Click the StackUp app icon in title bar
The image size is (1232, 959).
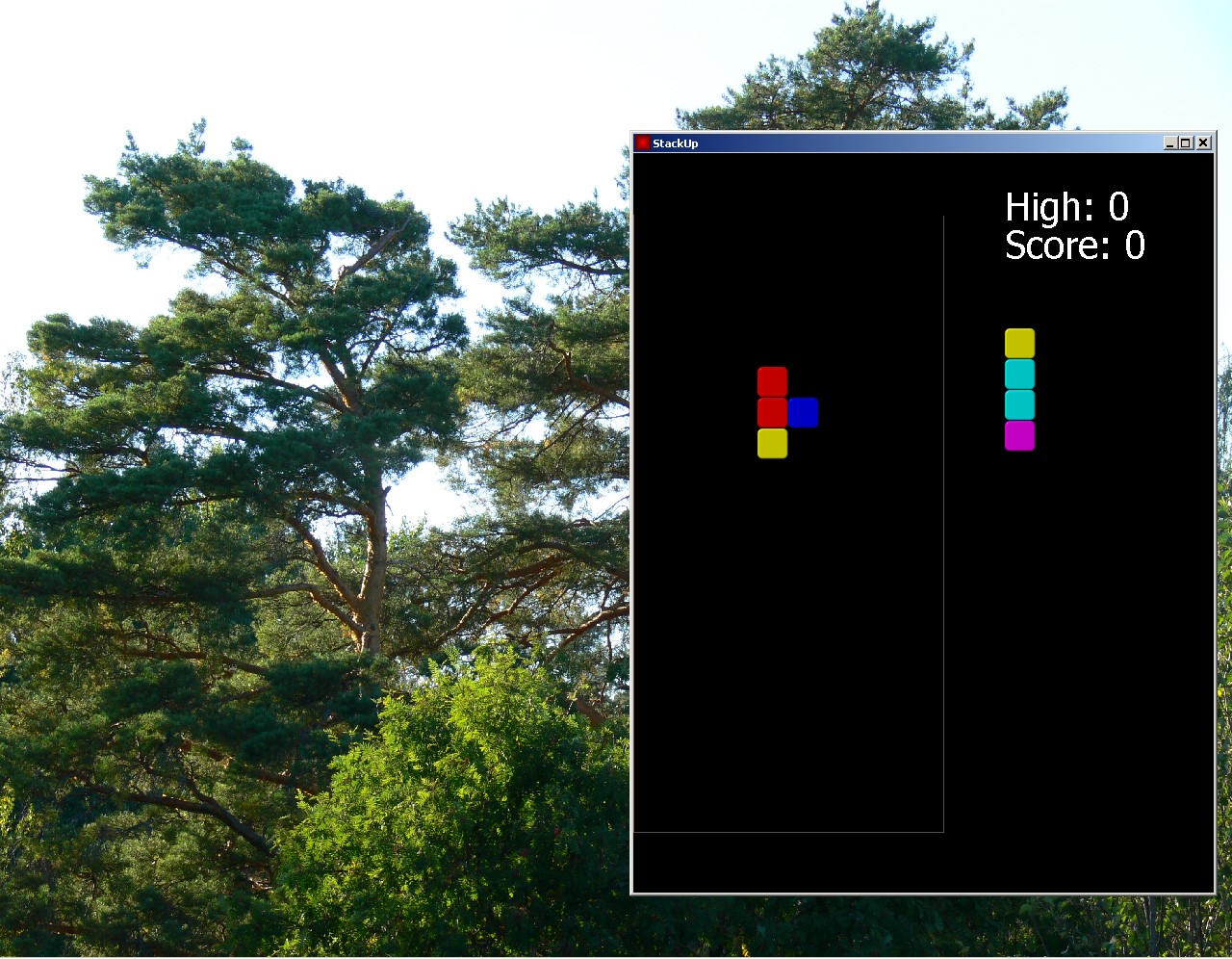(642, 143)
